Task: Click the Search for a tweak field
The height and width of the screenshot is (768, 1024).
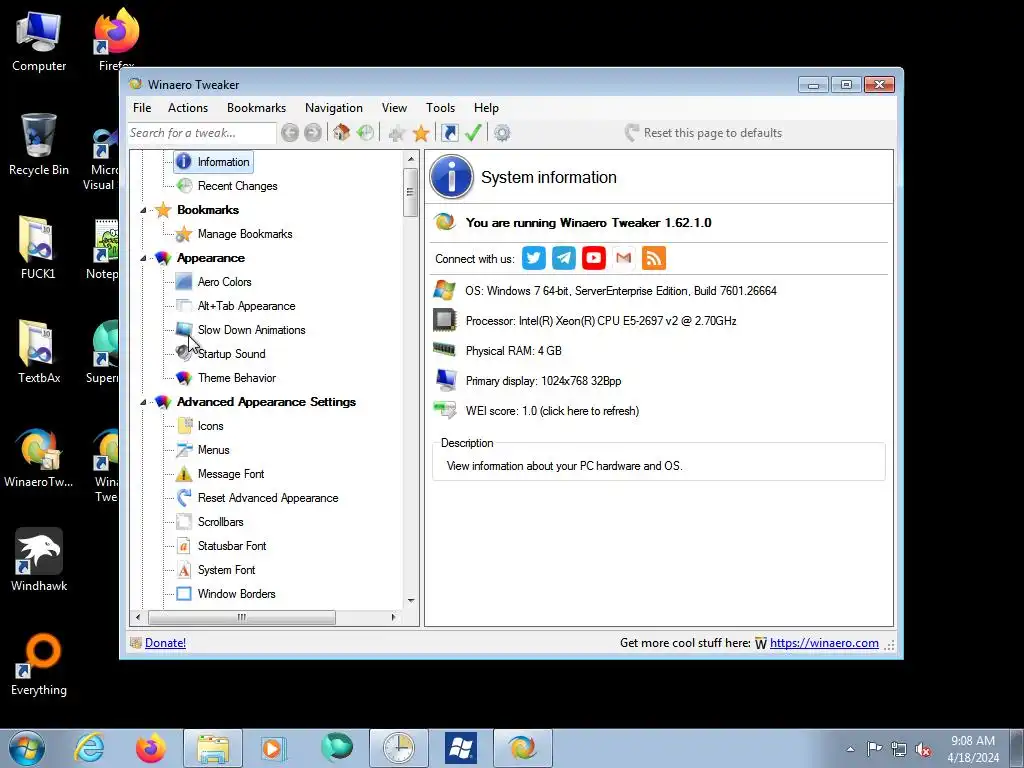Action: pyautogui.click(x=202, y=133)
